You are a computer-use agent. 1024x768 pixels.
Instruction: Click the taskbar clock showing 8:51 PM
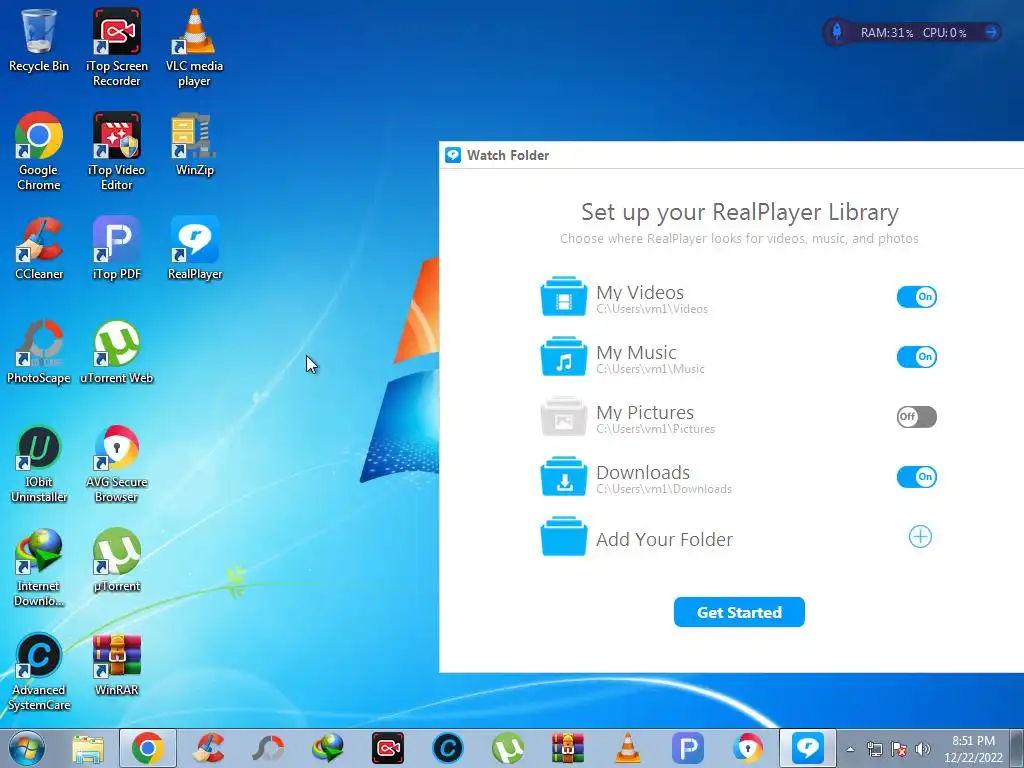(973, 749)
